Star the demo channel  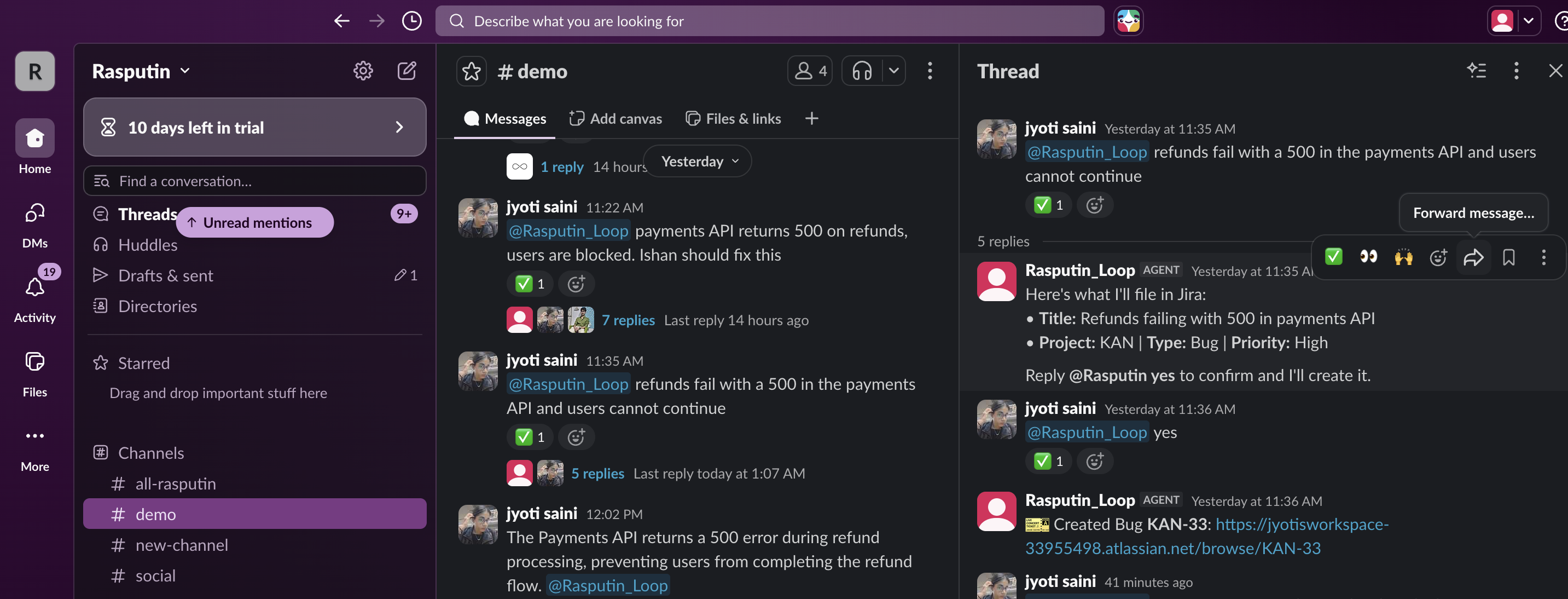[472, 71]
